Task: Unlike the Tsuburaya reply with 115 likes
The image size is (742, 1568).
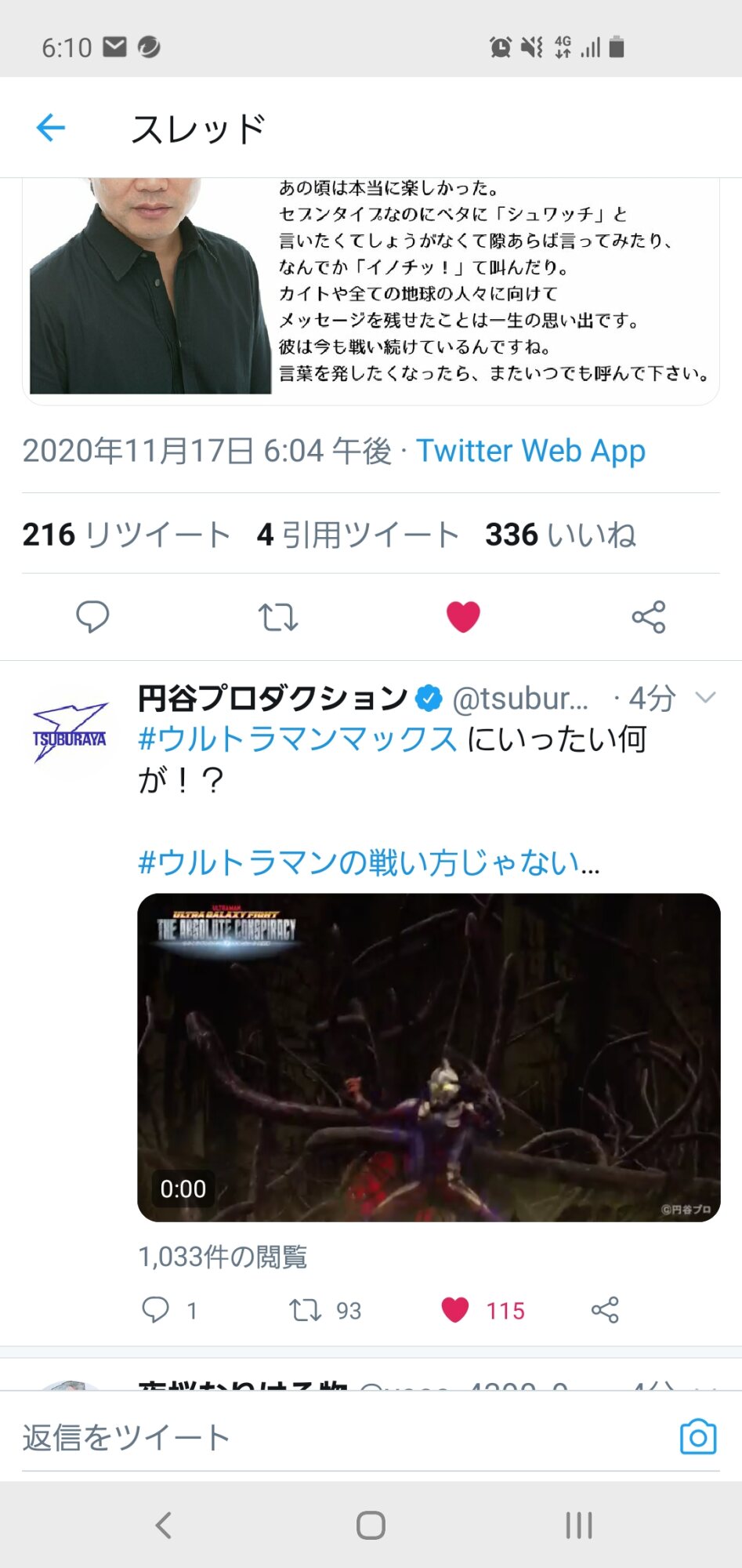Action: click(x=483, y=1310)
